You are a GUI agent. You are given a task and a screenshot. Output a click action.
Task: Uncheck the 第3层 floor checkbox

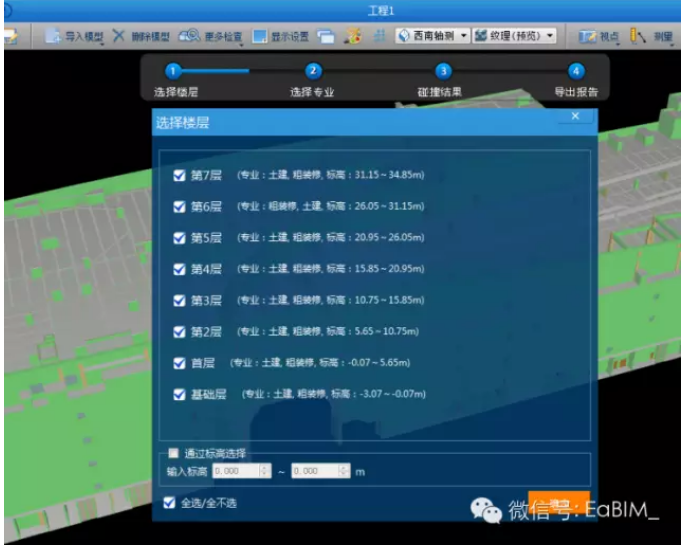pyautogui.click(x=179, y=300)
